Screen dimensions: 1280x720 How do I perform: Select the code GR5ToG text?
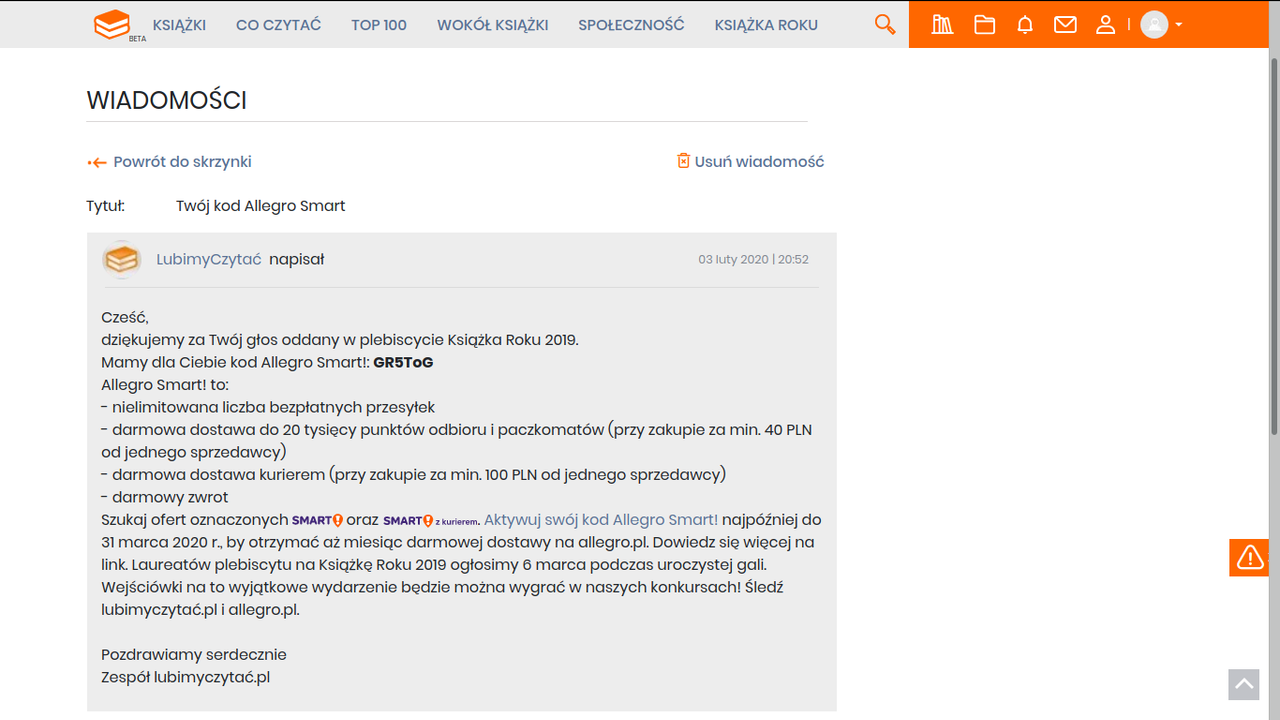(x=403, y=362)
